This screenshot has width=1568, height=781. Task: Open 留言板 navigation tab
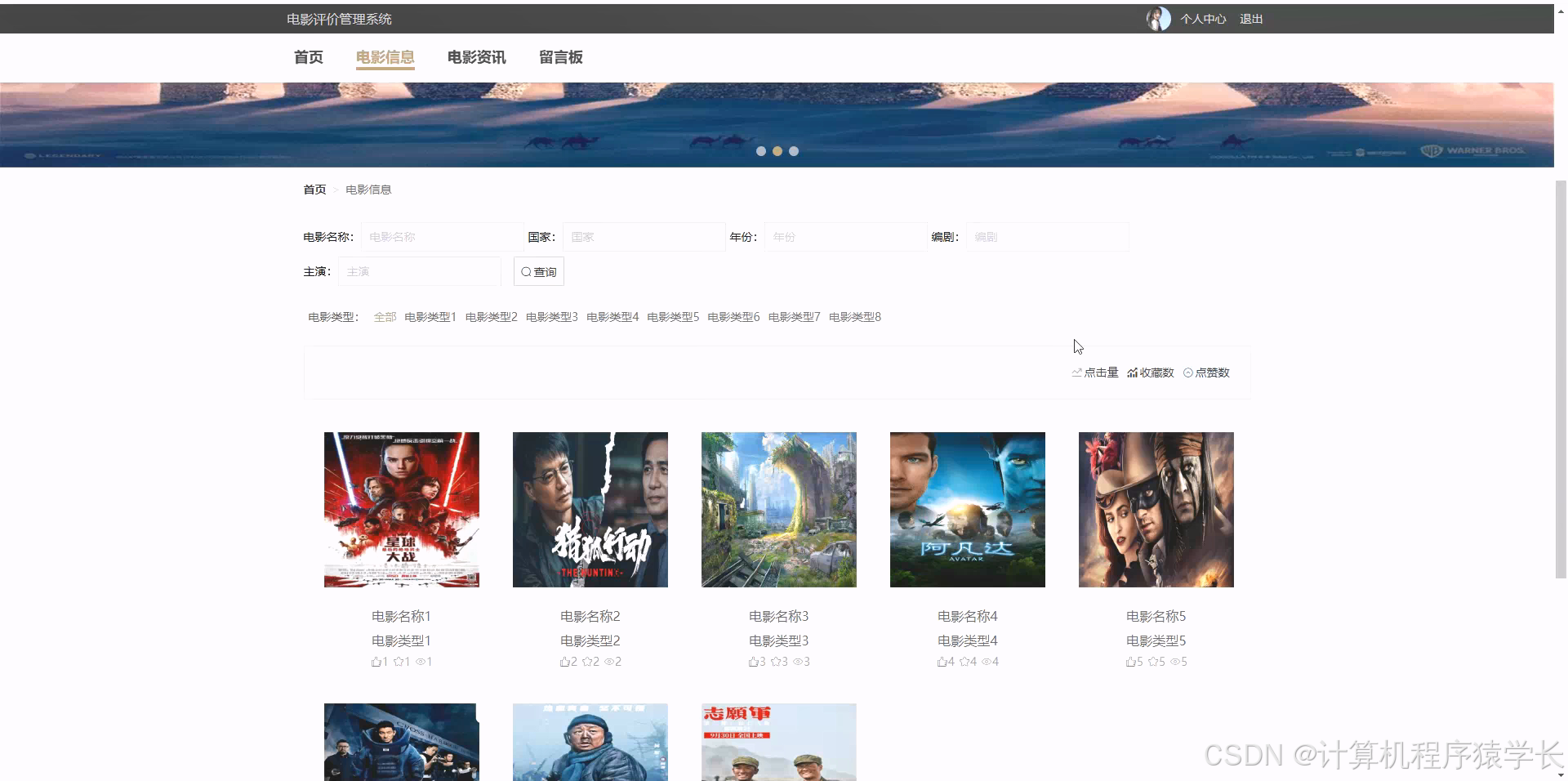coord(561,57)
